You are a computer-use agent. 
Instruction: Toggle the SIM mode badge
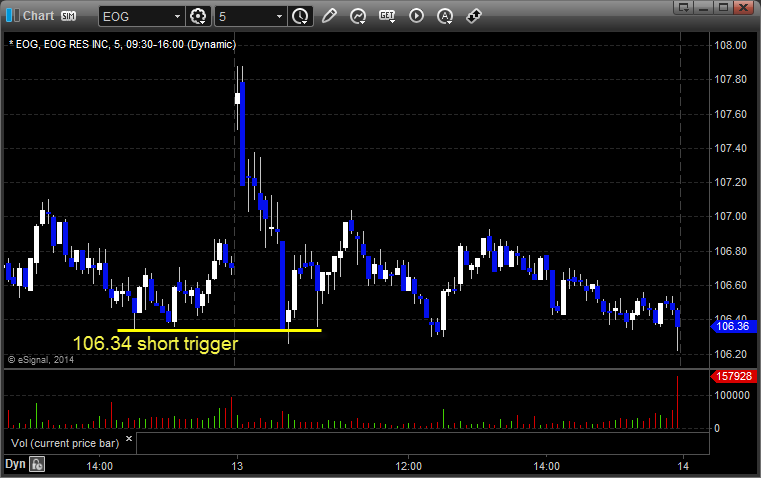click(x=68, y=16)
